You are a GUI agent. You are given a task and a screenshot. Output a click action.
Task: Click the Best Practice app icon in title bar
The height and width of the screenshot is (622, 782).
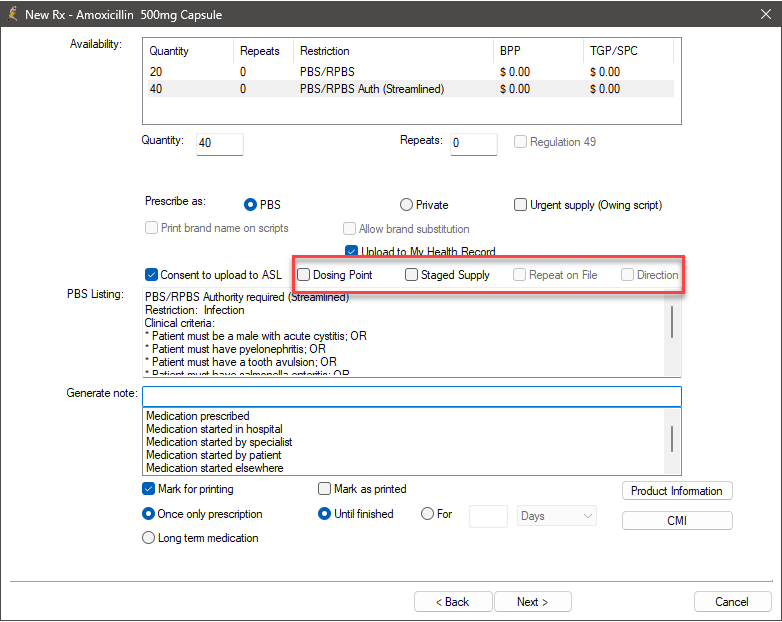12,14
